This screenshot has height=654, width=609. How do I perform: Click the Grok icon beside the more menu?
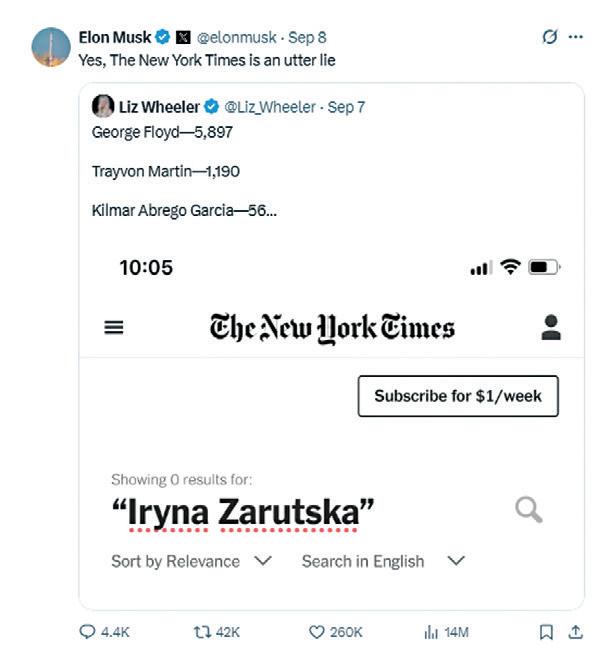click(x=549, y=37)
